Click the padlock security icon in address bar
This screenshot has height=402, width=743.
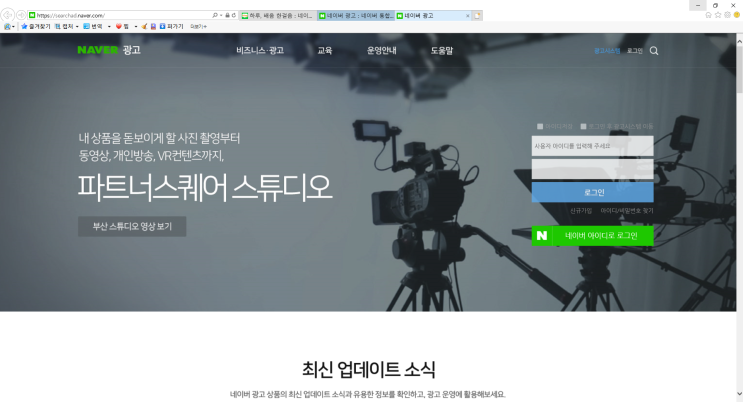tap(227, 16)
